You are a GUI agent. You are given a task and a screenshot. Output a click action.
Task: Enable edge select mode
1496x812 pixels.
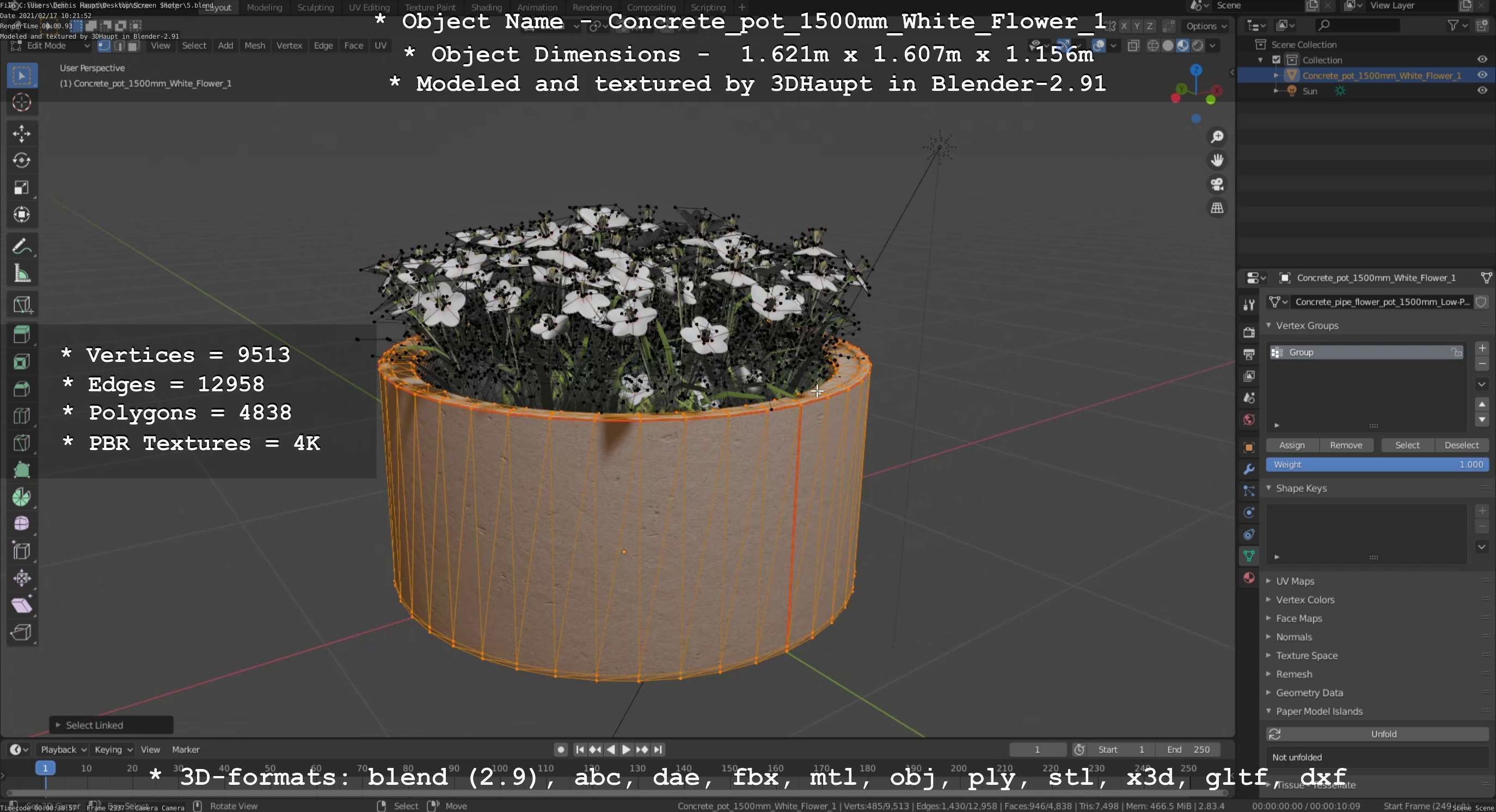point(119,46)
